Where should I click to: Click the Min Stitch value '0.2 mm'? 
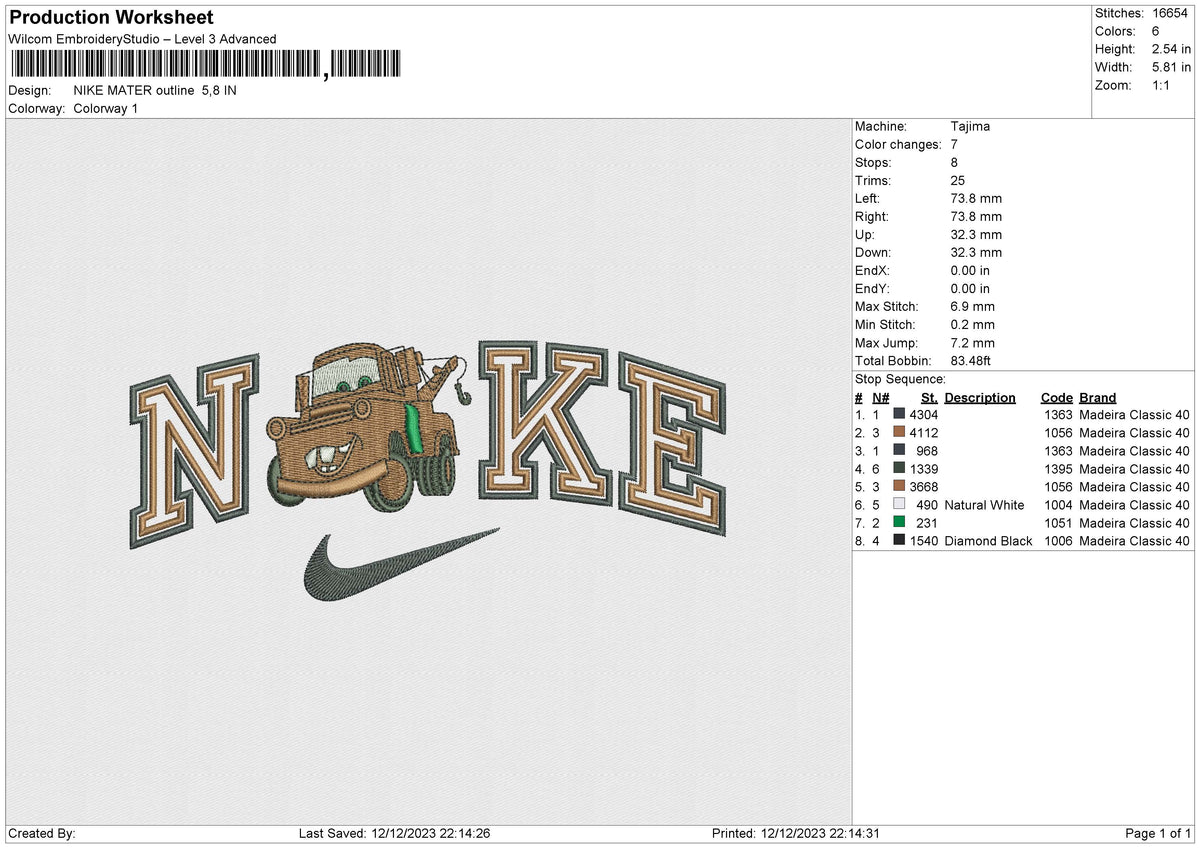[x=973, y=325]
